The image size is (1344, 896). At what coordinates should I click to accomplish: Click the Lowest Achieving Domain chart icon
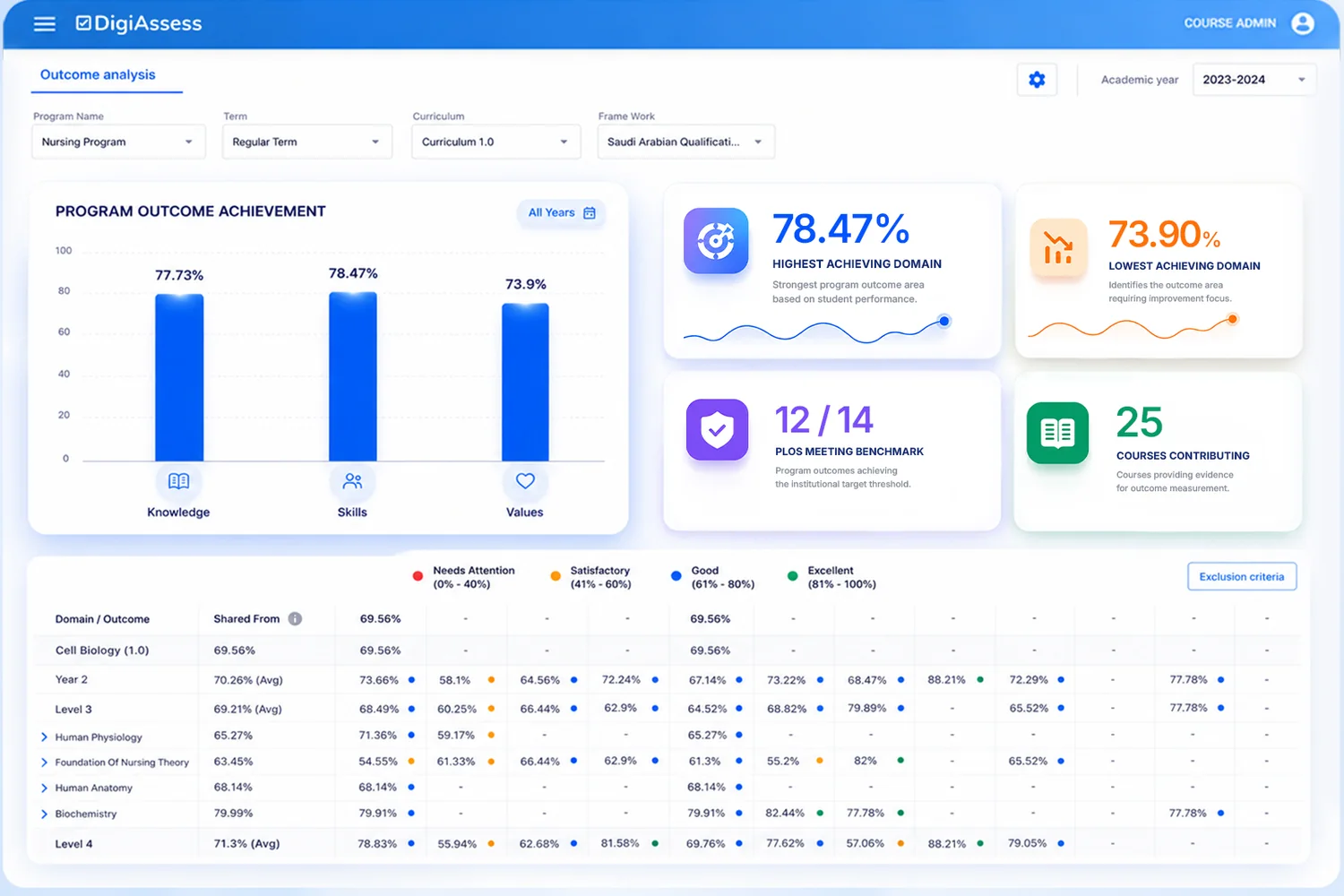pyautogui.click(x=1058, y=248)
